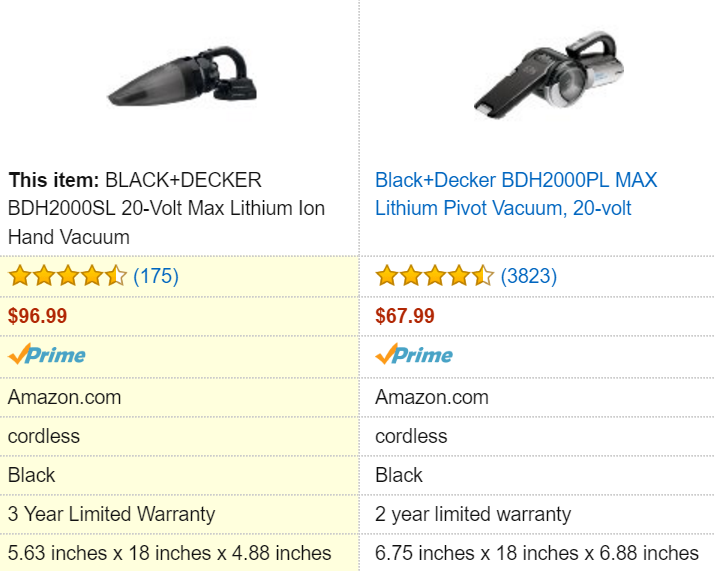Click the 6.75 x 18 x 6.88 inches dimensions

(537, 553)
